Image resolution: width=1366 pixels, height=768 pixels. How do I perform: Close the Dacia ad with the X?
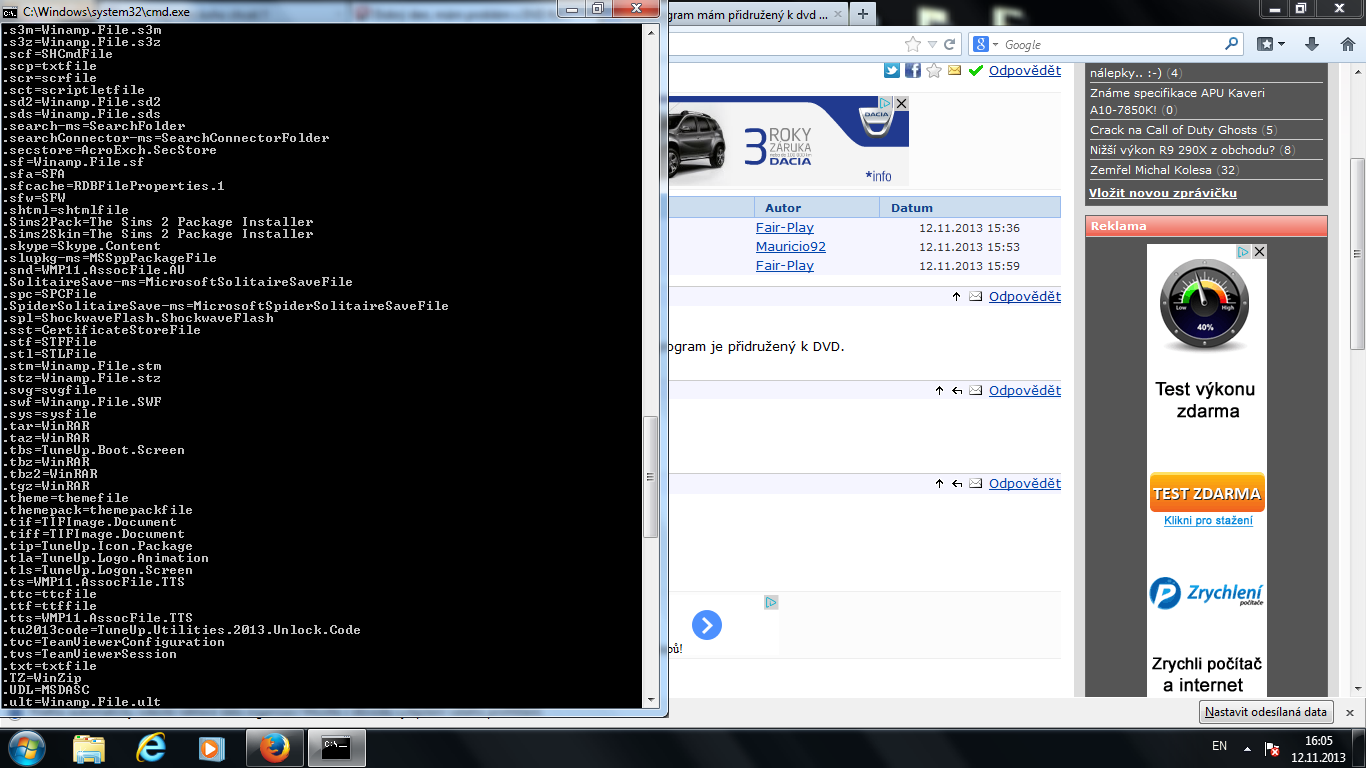tap(901, 103)
